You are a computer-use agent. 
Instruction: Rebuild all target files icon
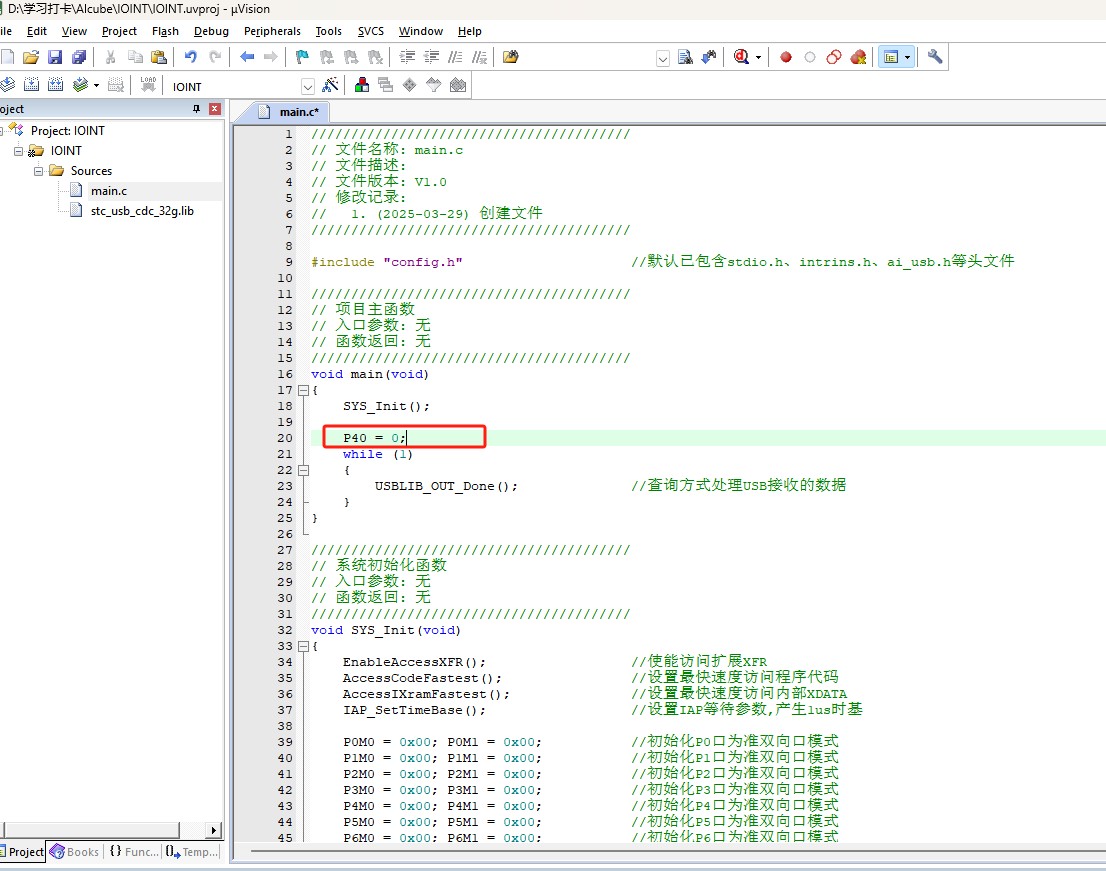click(x=55, y=85)
